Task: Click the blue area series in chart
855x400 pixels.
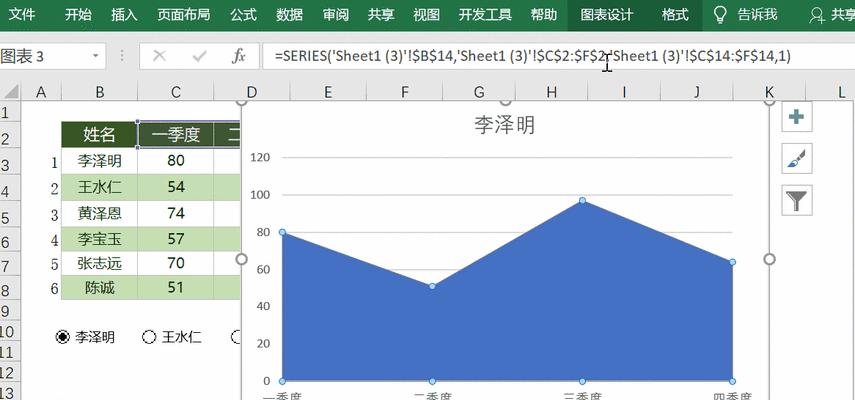Action: [507, 327]
